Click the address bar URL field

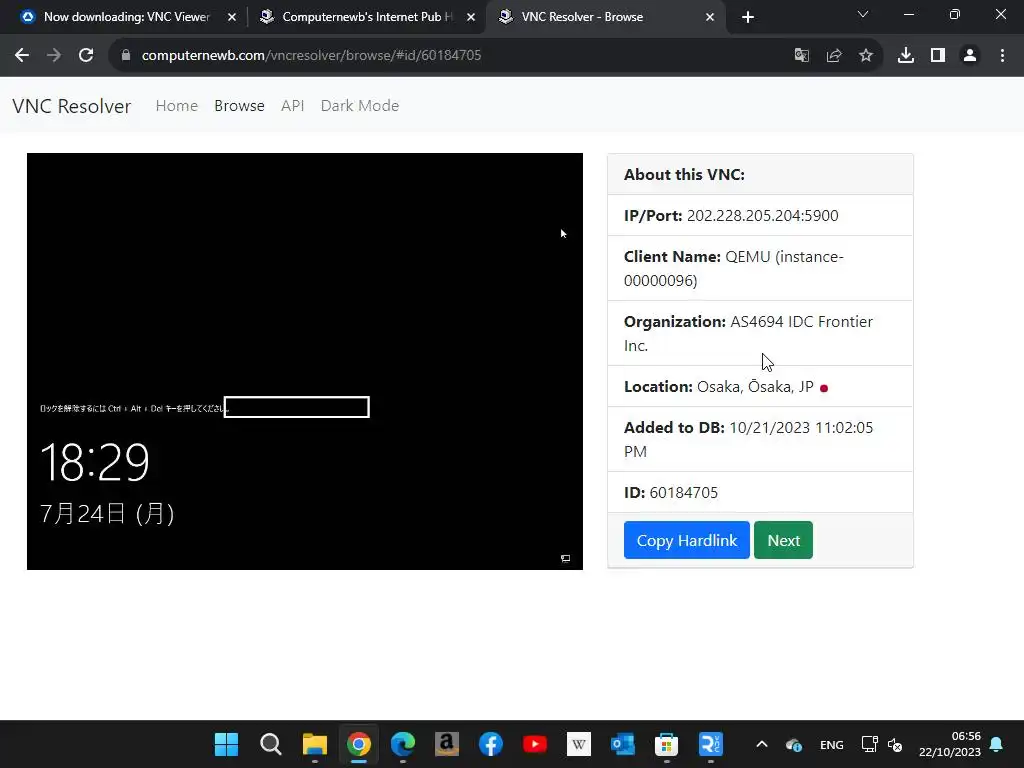point(457,56)
